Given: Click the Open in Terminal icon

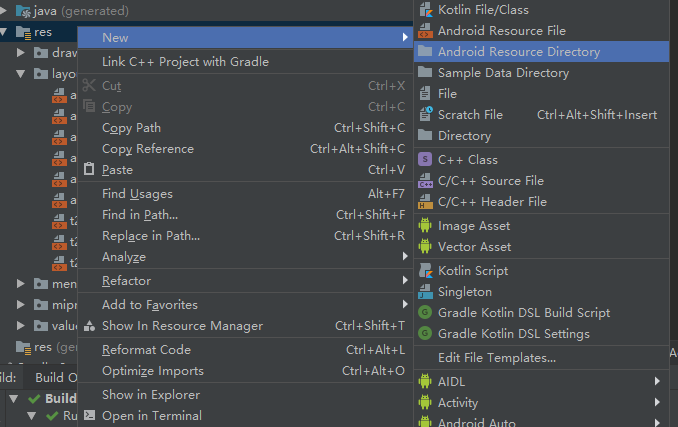Looking at the screenshot, I should [x=89, y=415].
